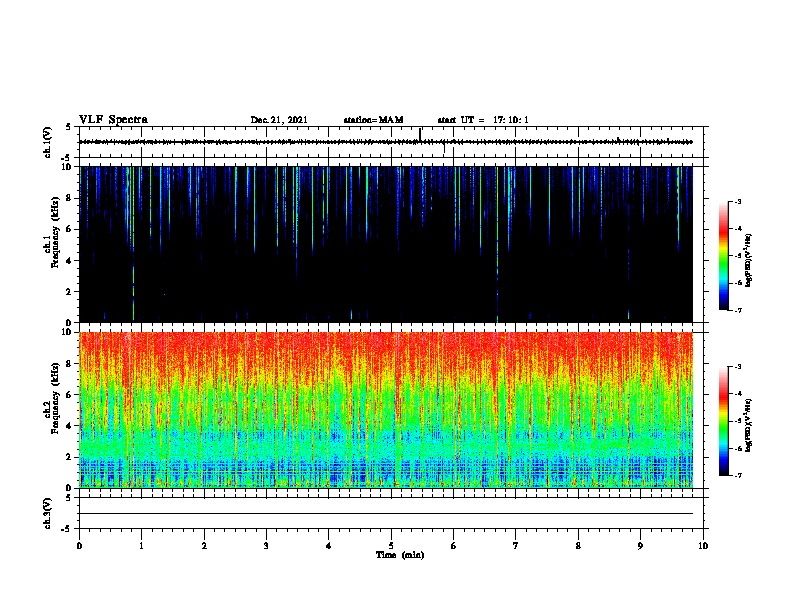
Task: Click time axis tick label "8"
Action: 578,546
